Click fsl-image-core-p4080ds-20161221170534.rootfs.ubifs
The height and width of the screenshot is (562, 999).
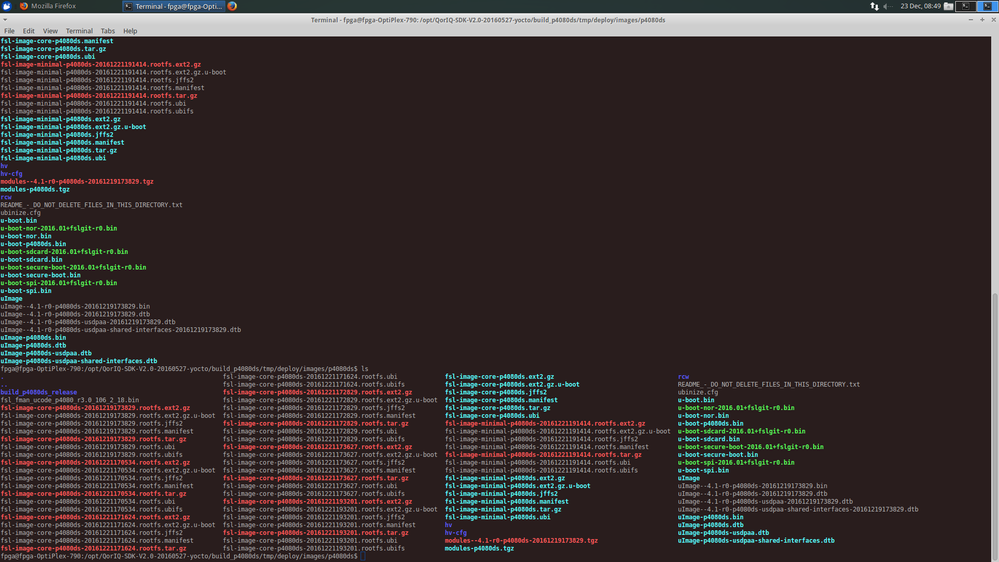[92, 509]
